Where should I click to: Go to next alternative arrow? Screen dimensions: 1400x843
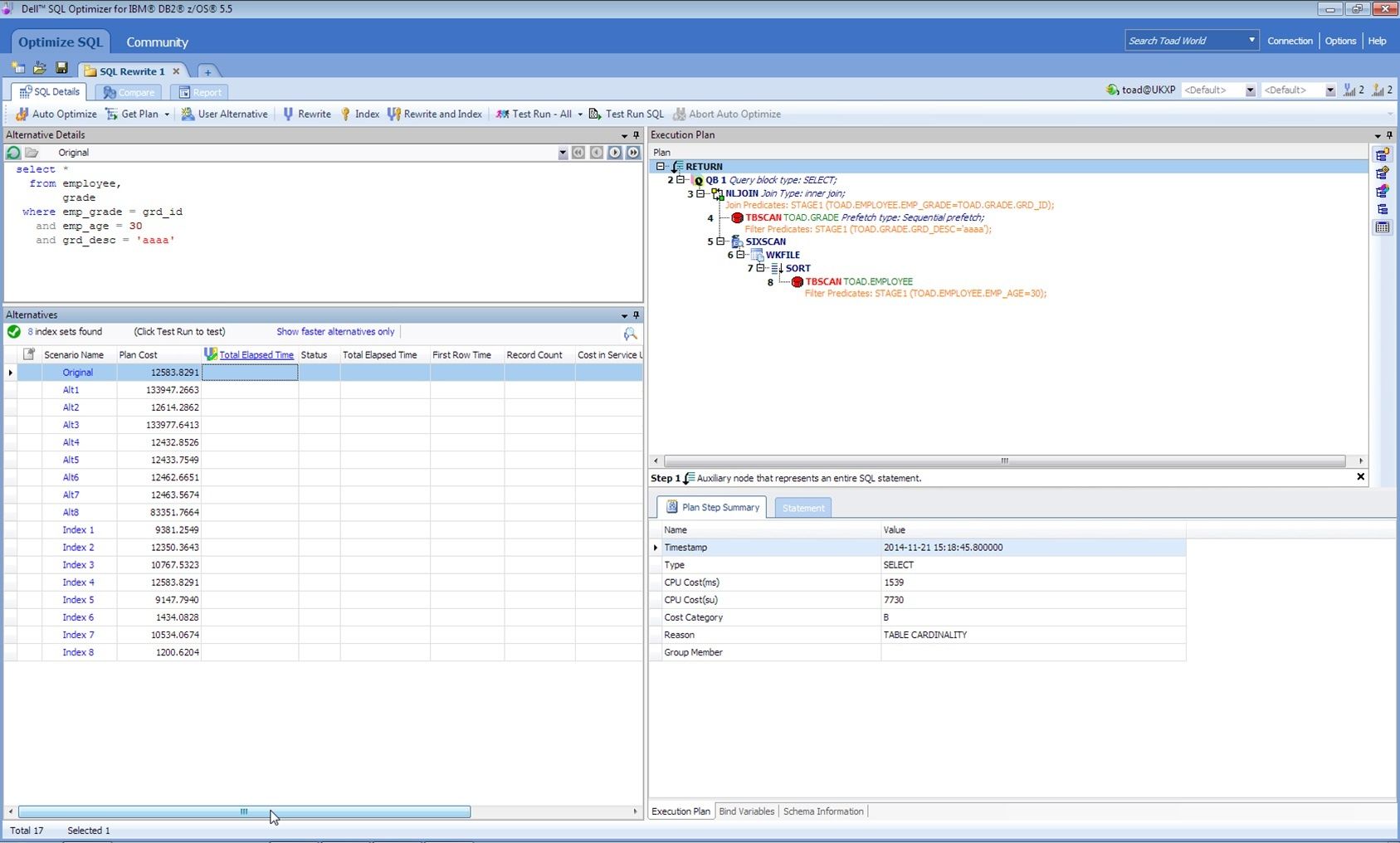click(615, 153)
